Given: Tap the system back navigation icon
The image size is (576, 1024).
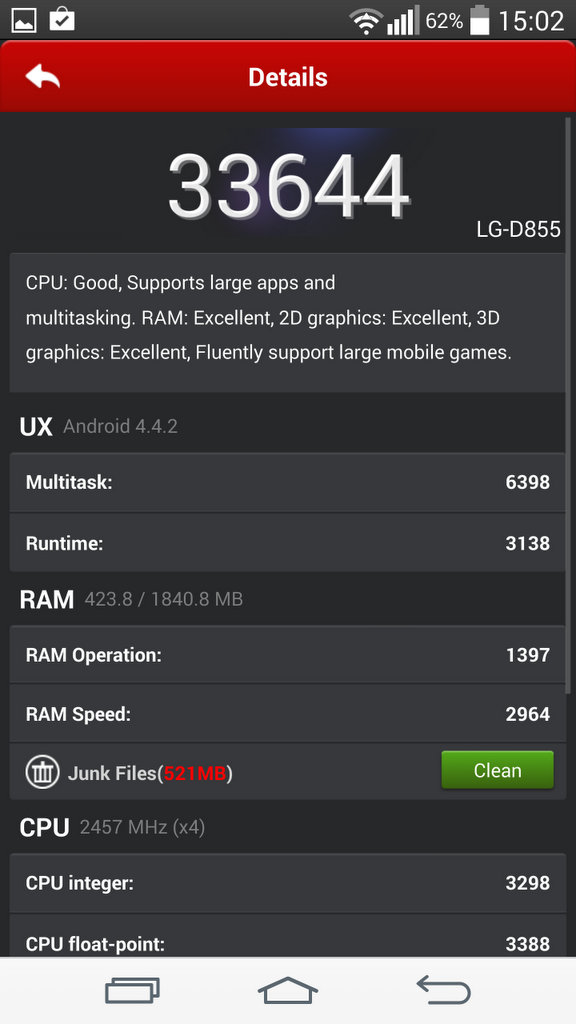Looking at the screenshot, I should coord(443,990).
